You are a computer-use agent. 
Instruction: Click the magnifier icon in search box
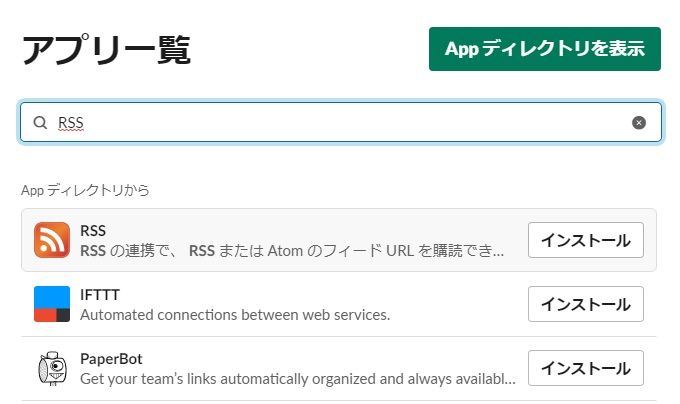coord(40,123)
